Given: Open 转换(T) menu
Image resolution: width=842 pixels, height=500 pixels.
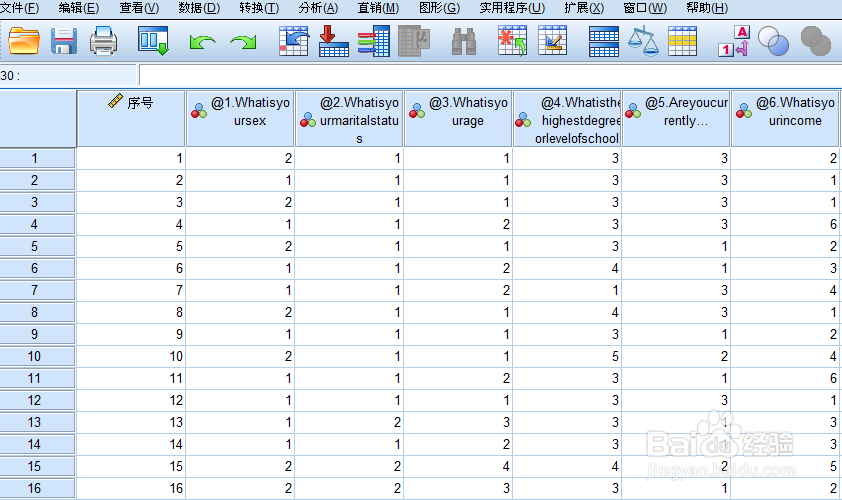Looking at the screenshot, I should tap(259, 8).
